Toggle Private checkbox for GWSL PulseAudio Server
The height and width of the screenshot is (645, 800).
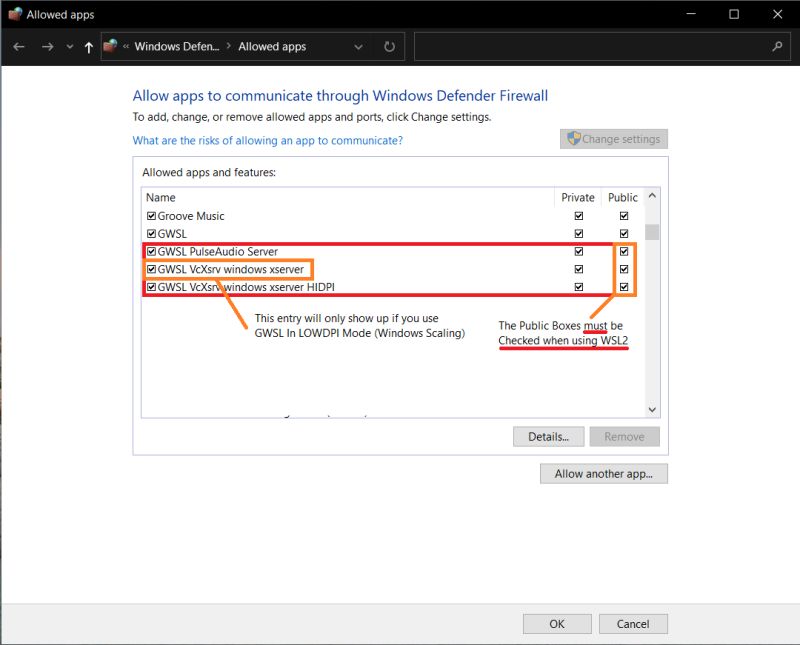(579, 252)
